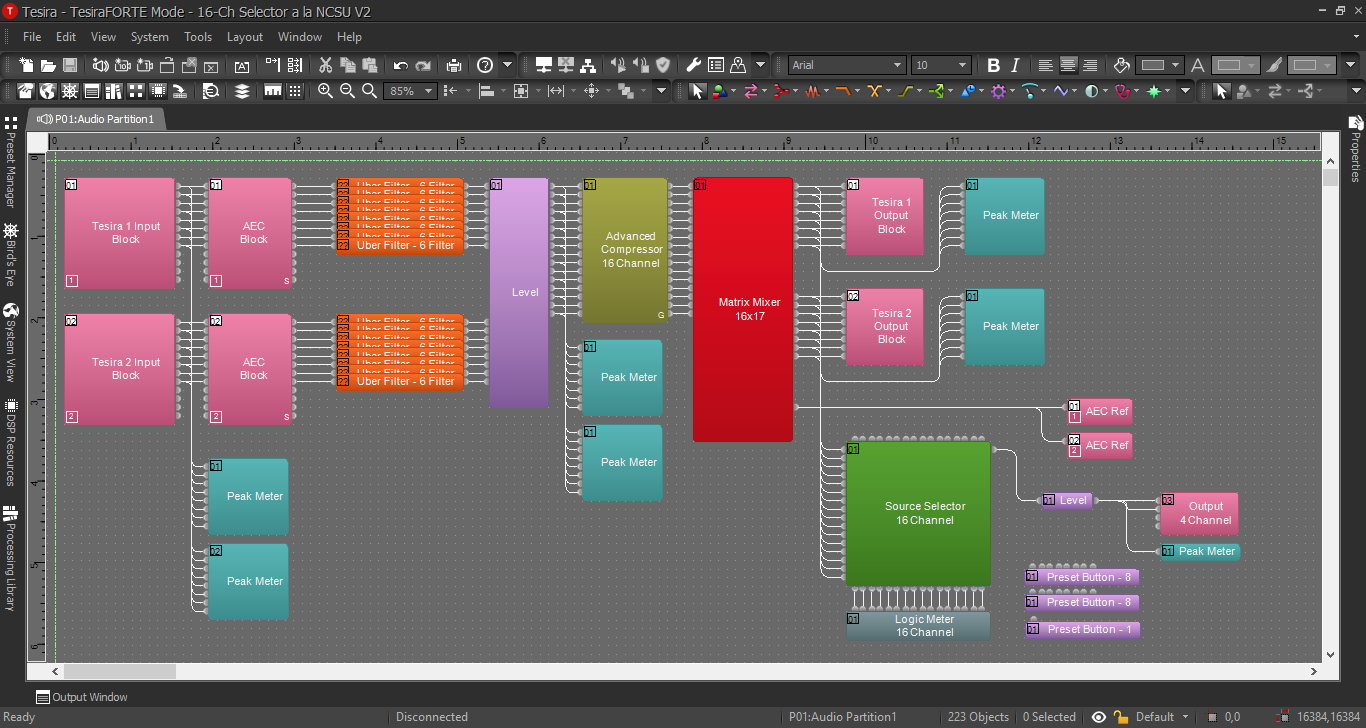Zoom in using the magnifier plus icon

click(325, 91)
